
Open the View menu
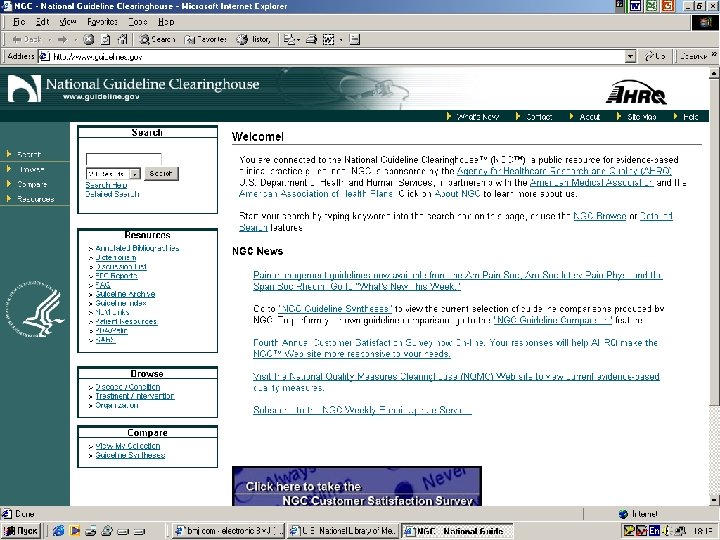tap(68, 22)
